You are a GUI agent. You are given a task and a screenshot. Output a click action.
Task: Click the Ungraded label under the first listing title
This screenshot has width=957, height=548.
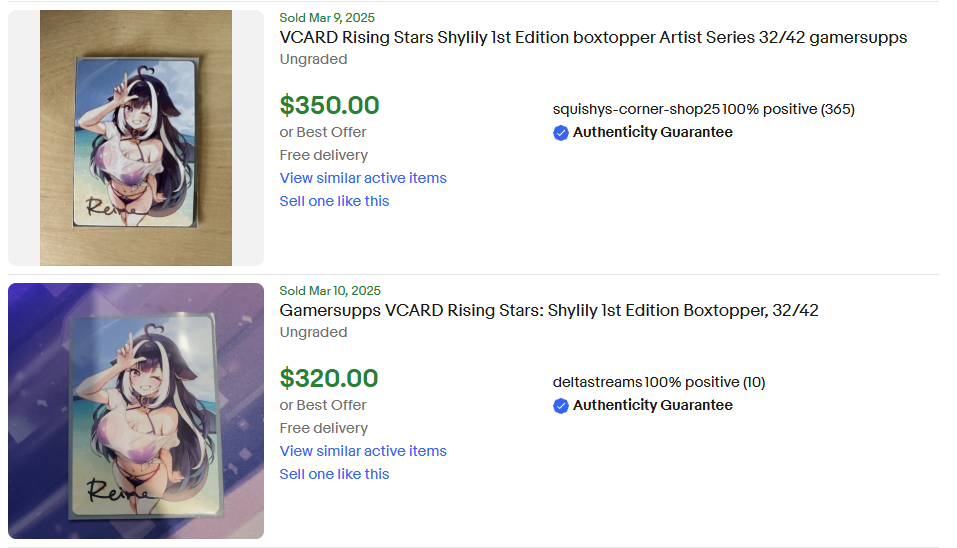(313, 60)
